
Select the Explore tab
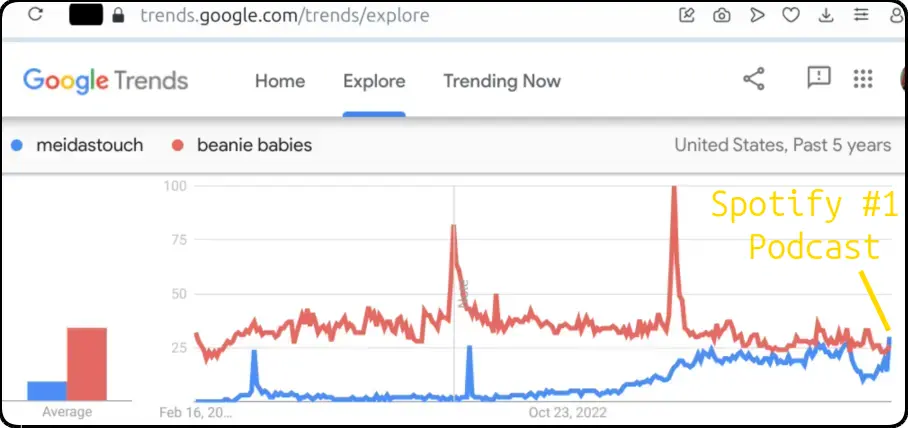[374, 81]
